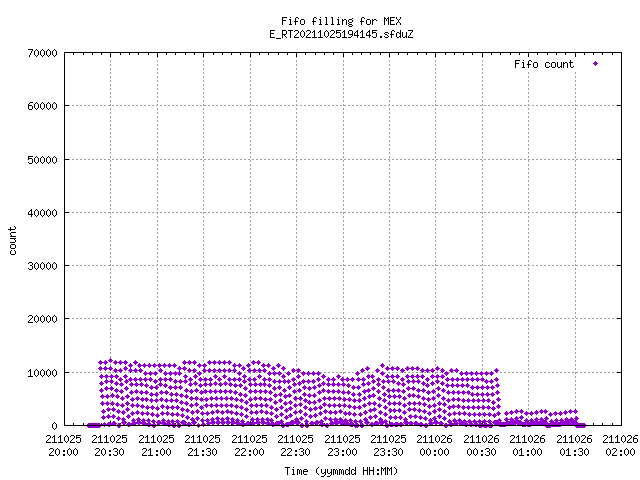Click the x-axis tick 211026 02:00
This screenshot has height=480, width=640.
click(620, 446)
